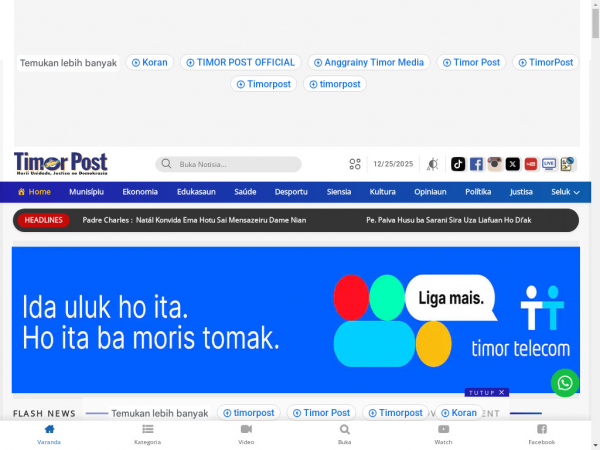Open the Edukasaun section

pyautogui.click(x=196, y=192)
